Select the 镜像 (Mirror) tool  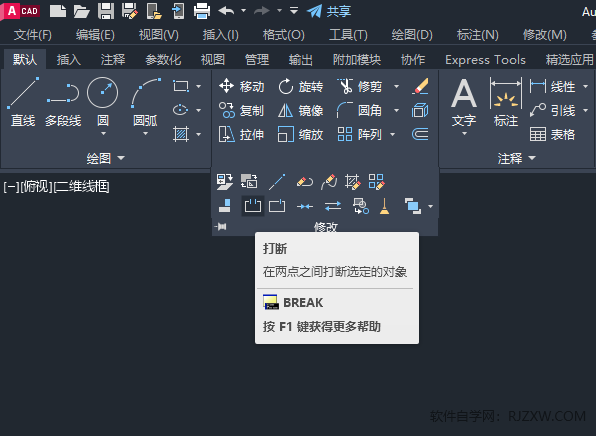pyautogui.click(x=300, y=110)
